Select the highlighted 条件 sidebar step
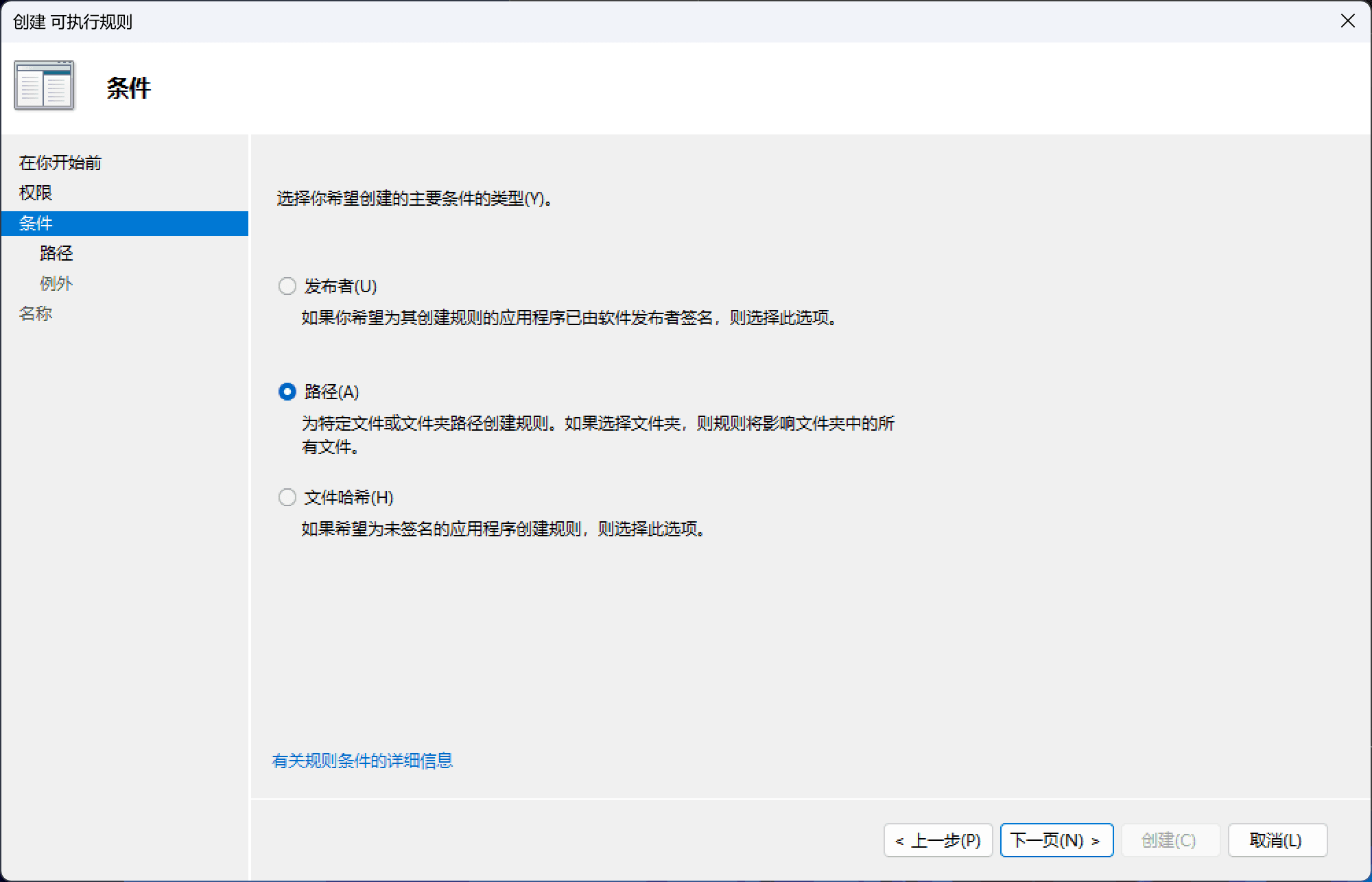 pyautogui.click(x=36, y=223)
